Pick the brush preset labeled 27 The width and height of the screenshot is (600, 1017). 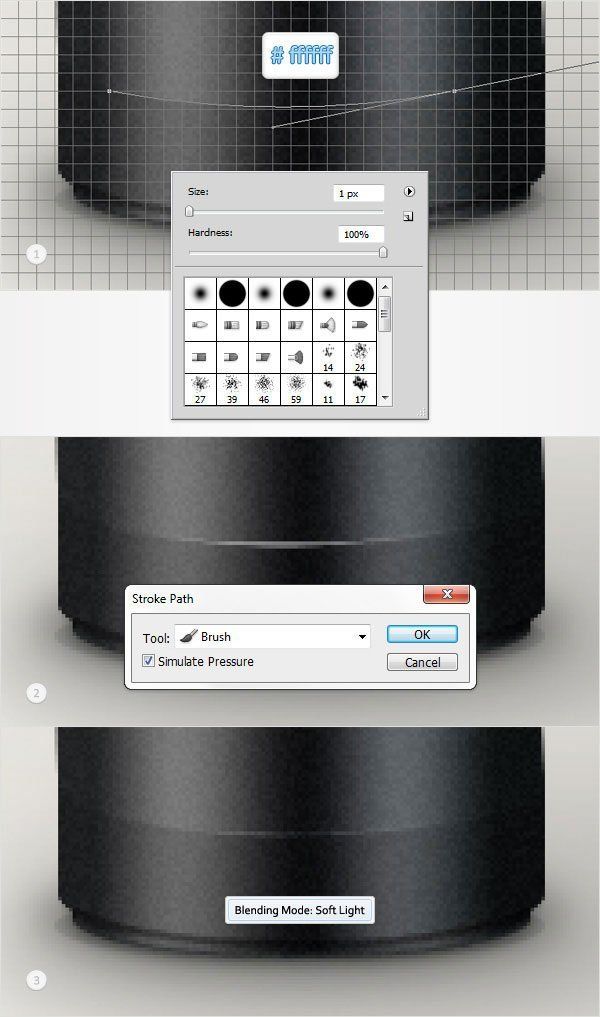[x=200, y=390]
